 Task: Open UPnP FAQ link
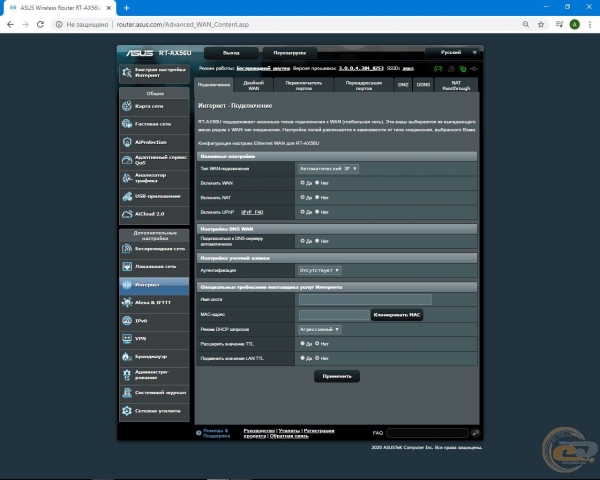[x=252, y=212]
